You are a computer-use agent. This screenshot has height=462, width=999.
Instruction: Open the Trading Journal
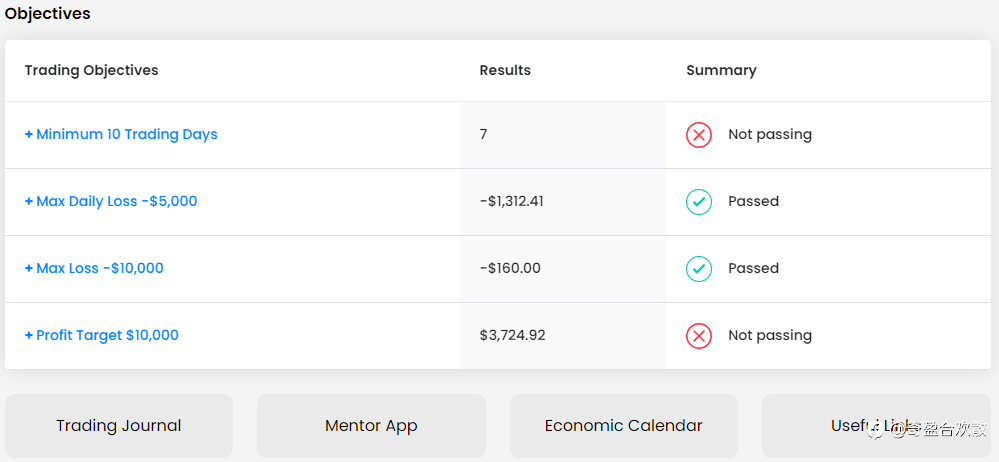pos(119,426)
